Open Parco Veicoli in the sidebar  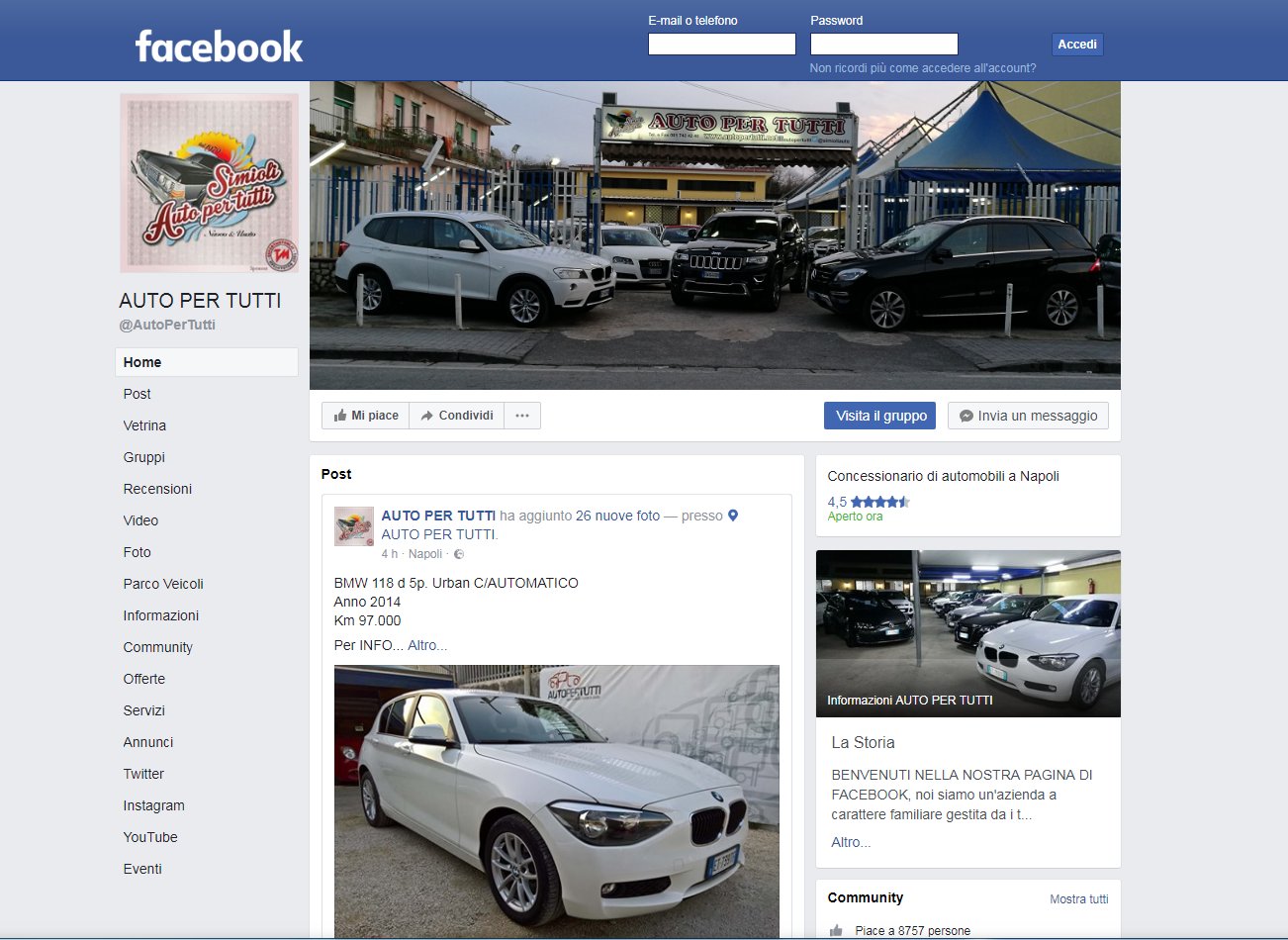point(163,584)
